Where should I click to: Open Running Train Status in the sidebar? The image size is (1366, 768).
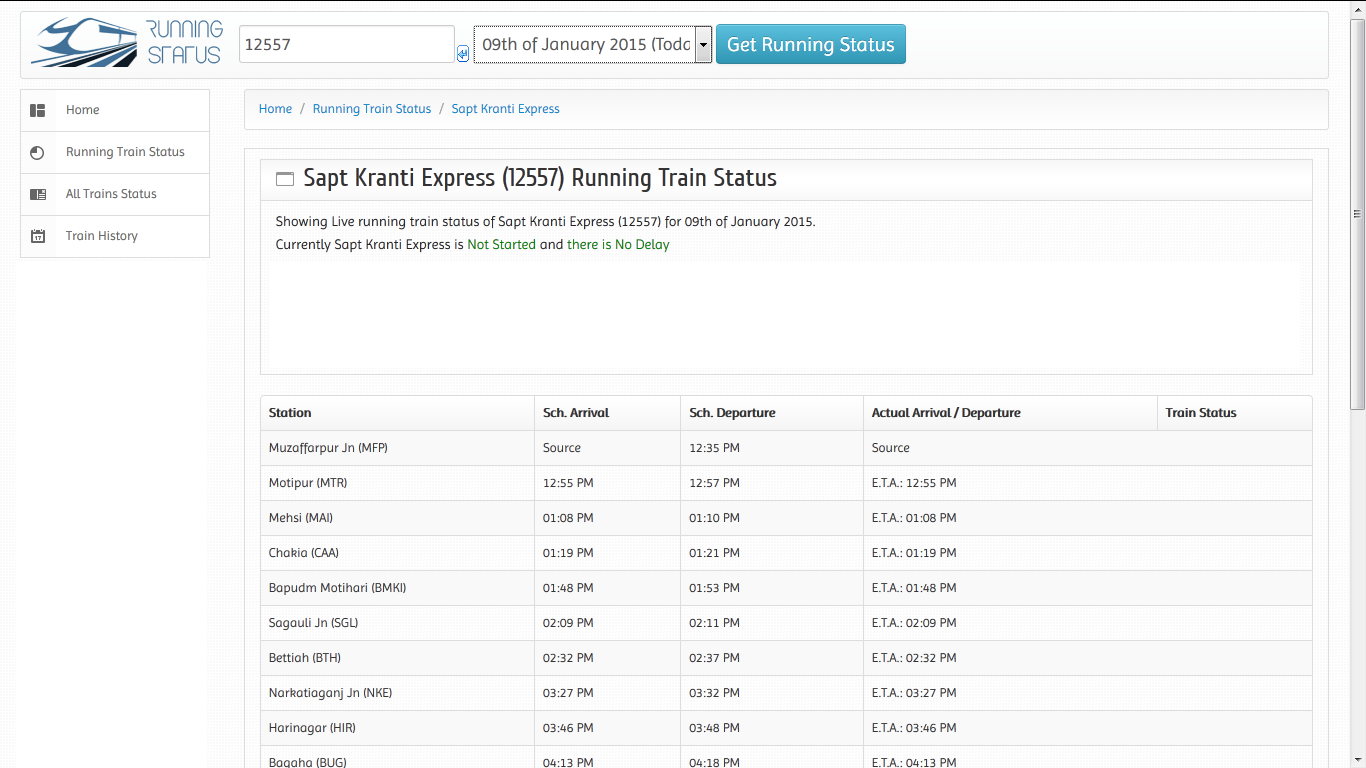tap(115, 152)
